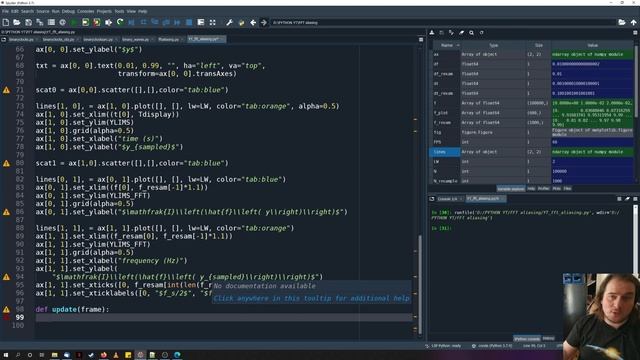
Task: Select the 'lines' variable row
Action: click(532, 152)
